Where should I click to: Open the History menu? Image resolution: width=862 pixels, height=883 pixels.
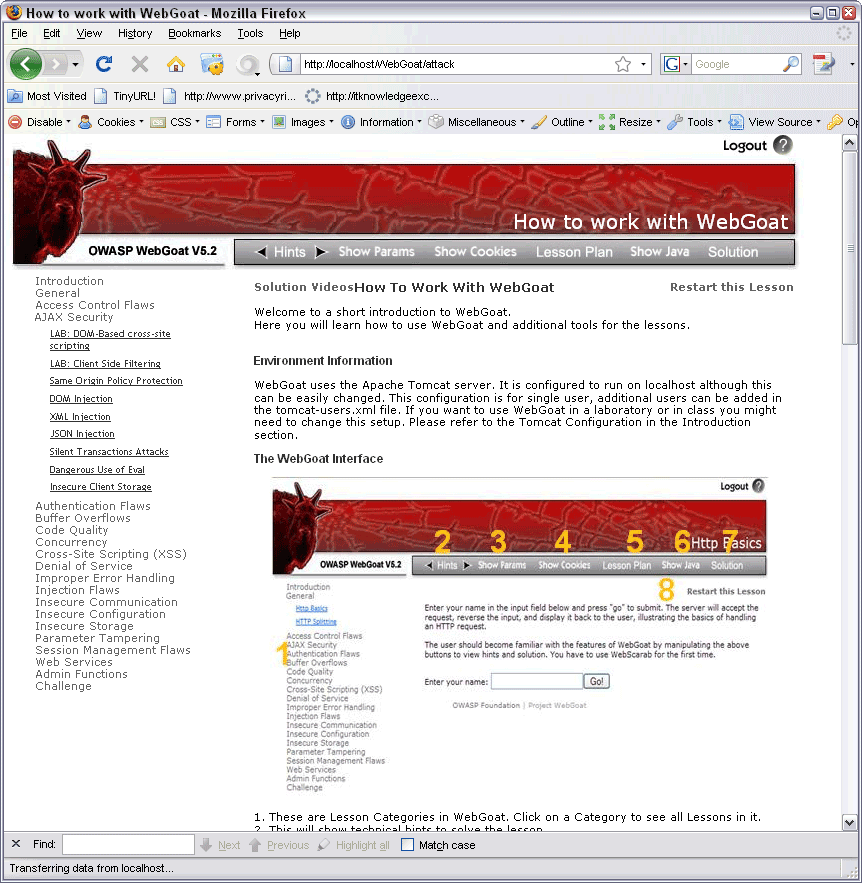click(x=136, y=33)
